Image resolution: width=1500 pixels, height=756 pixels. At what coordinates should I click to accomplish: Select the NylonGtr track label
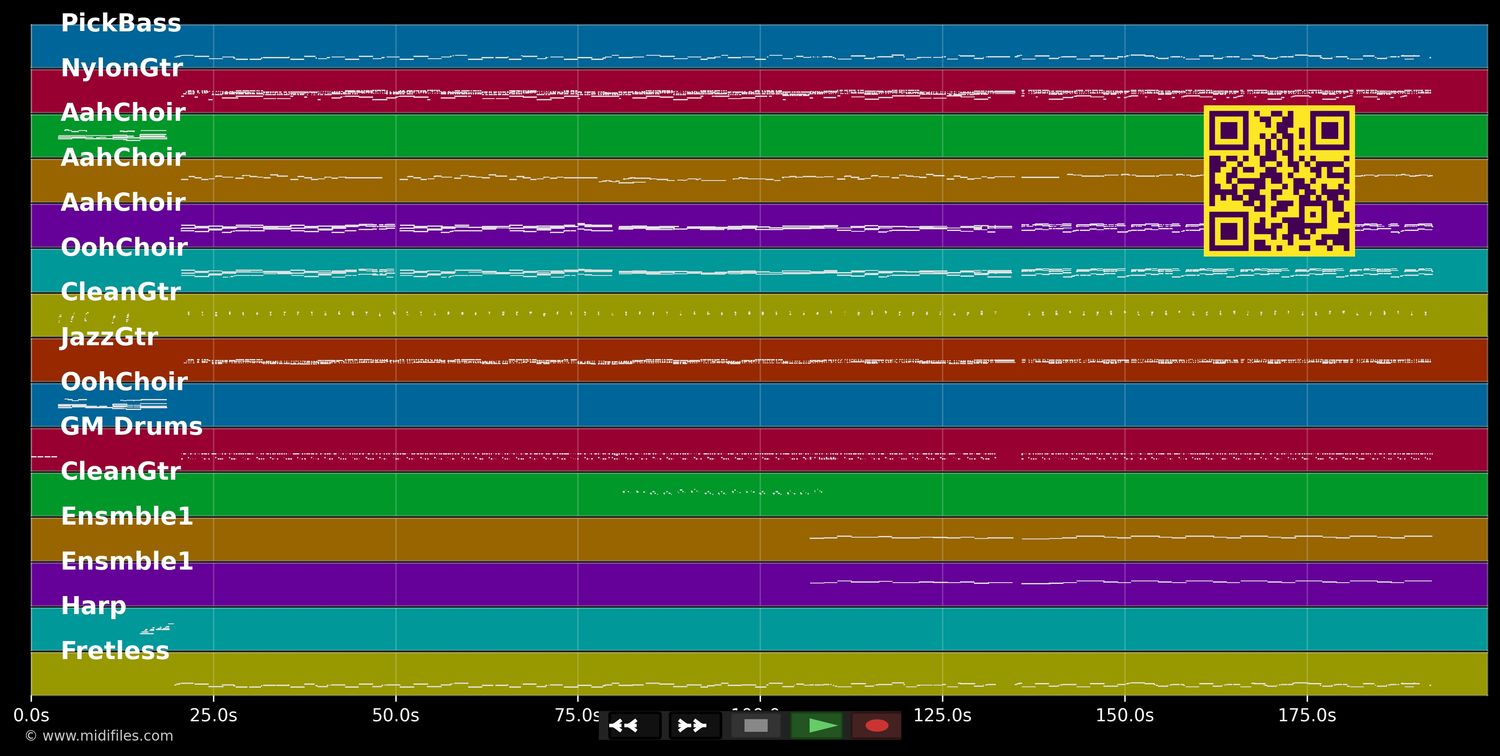click(121, 69)
